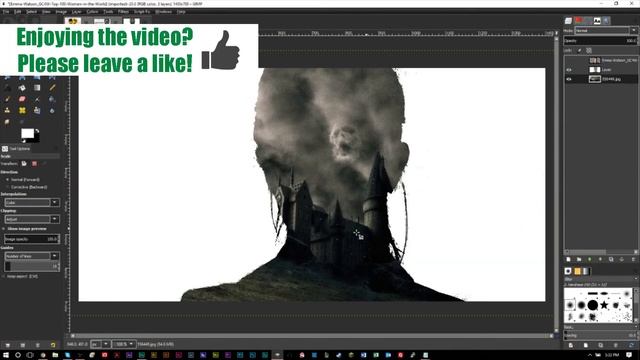Image resolution: width=640 pixels, height=360 pixels.
Task: Duplicate the selected layer
Action: click(611, 260)
